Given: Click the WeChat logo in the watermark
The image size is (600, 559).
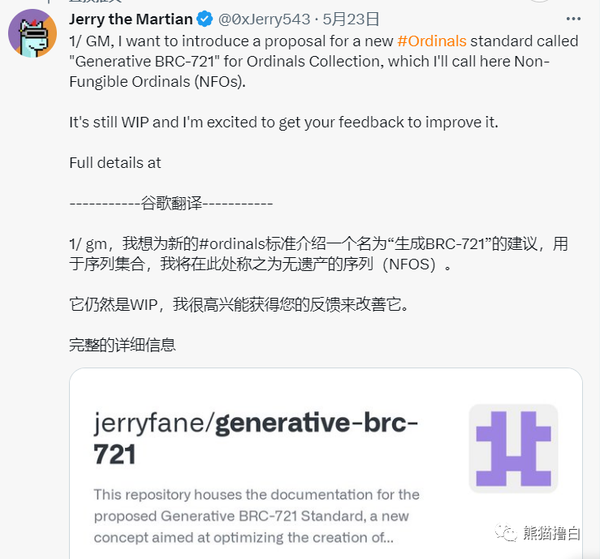Looking at the screenshot, I should [505, 533].
